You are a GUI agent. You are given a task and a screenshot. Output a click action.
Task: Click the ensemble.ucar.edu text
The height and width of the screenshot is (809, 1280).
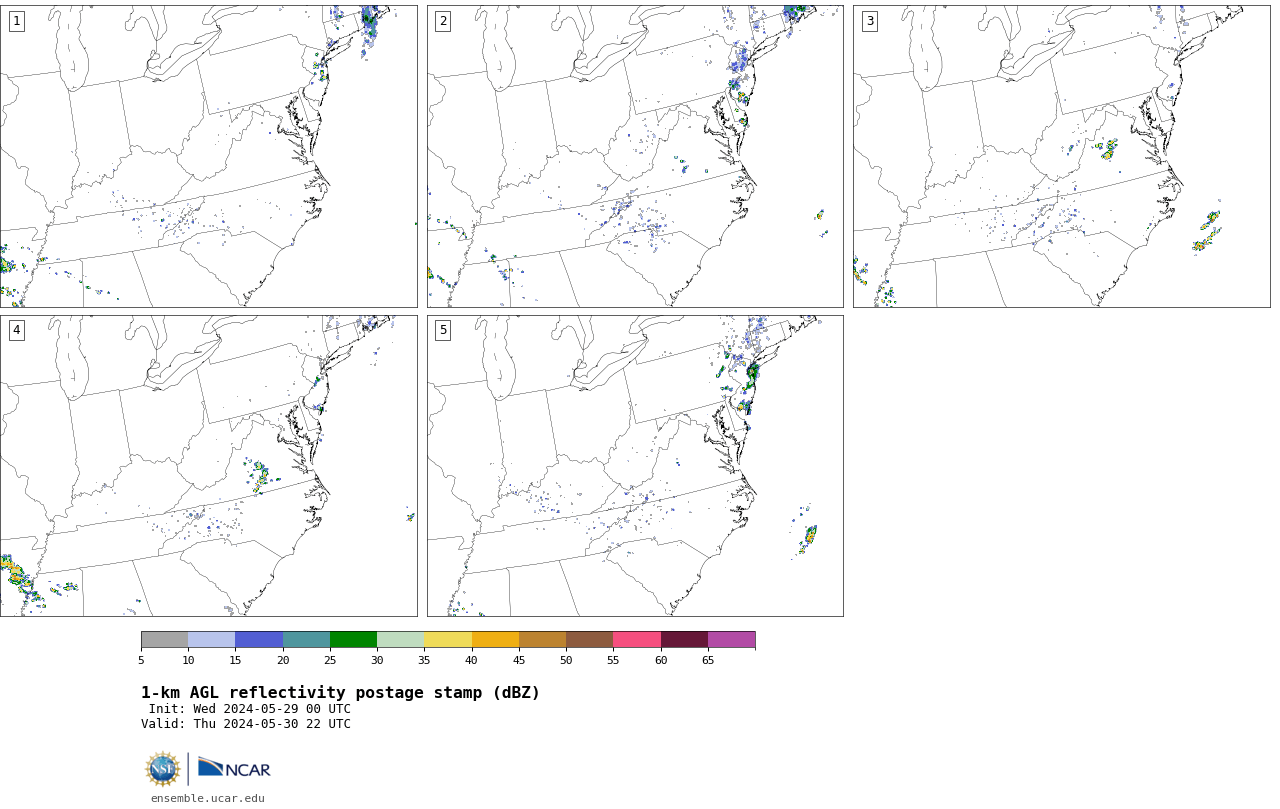208,798
